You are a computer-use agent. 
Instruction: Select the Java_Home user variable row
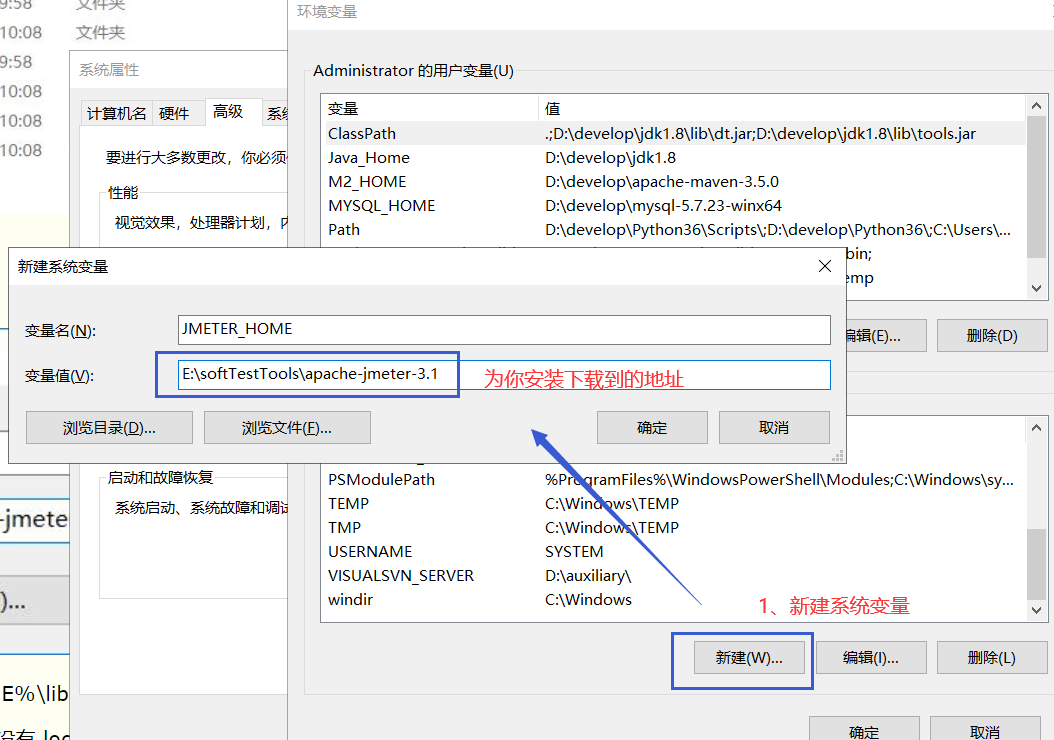tap(676, 157)
